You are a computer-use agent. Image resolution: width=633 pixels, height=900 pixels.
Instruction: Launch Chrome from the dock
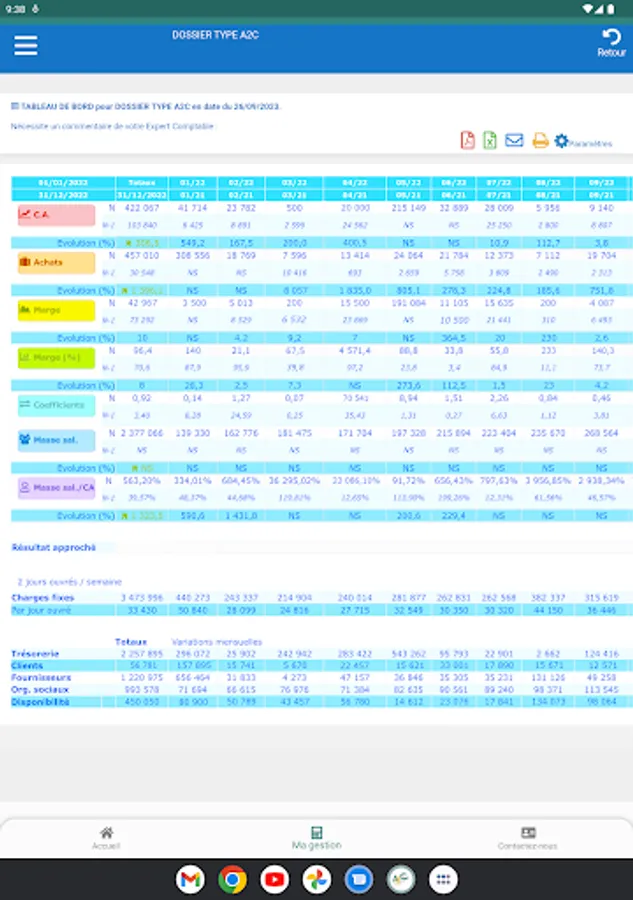(232, 879)
